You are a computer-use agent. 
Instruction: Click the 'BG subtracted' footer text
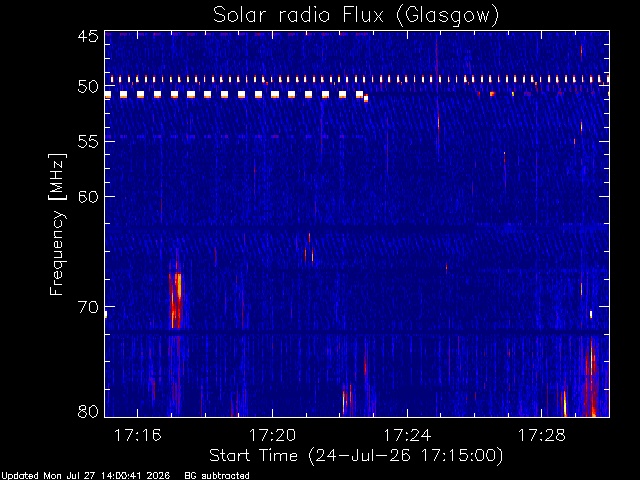pos(217,476)
